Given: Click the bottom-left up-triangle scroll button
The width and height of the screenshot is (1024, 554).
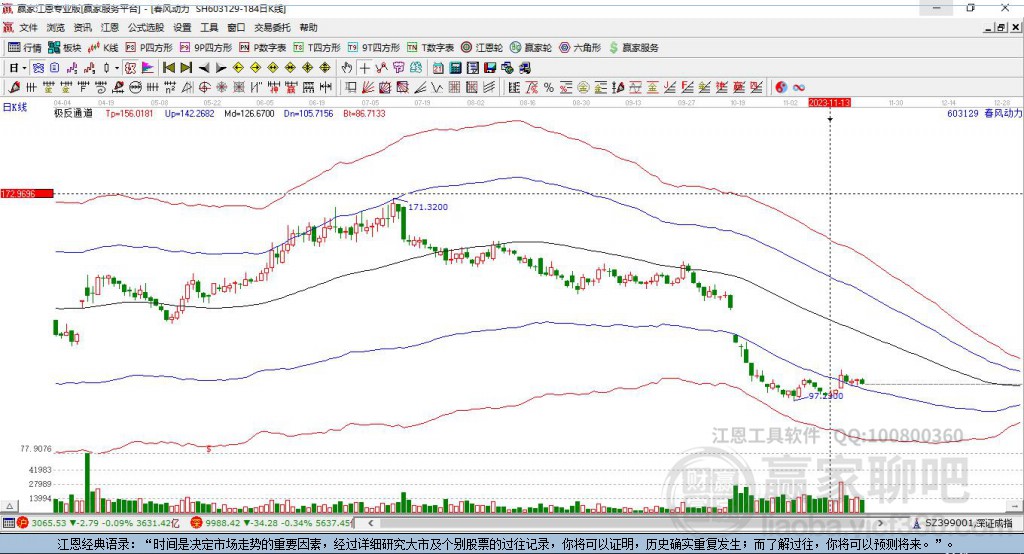Looking at the screenshot, I should pos(9,506).
